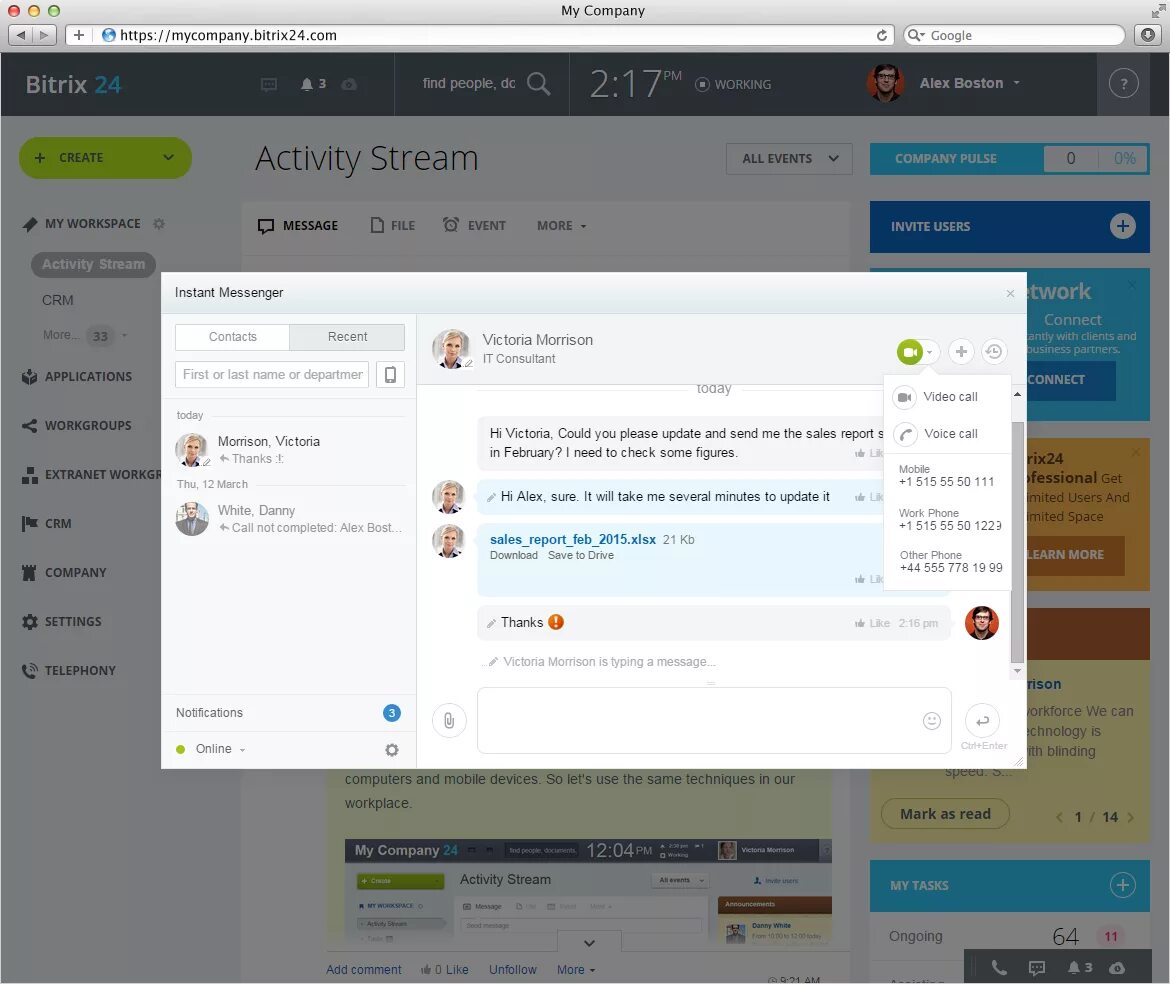Click chat scrollbar up arrow

(x=1017, y=395)
